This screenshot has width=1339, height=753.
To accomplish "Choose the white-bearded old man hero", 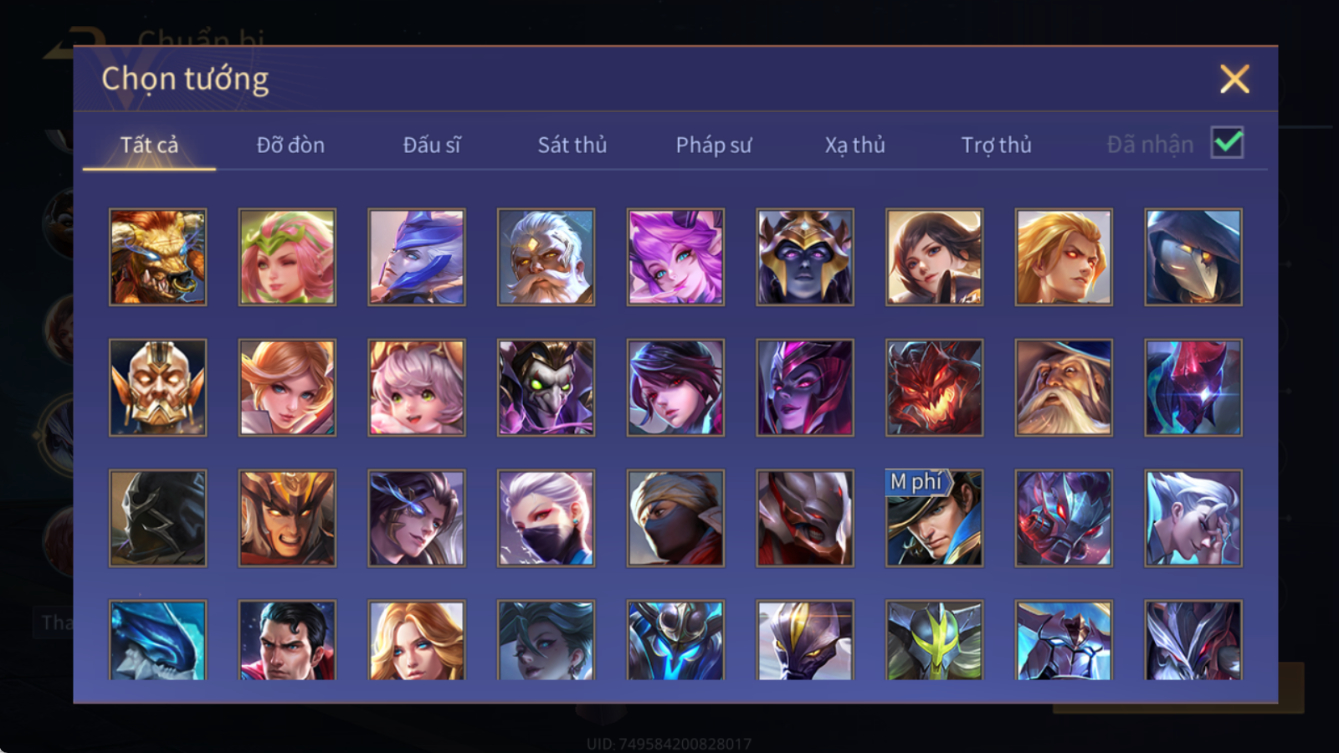I will click(x=546, y=257).
